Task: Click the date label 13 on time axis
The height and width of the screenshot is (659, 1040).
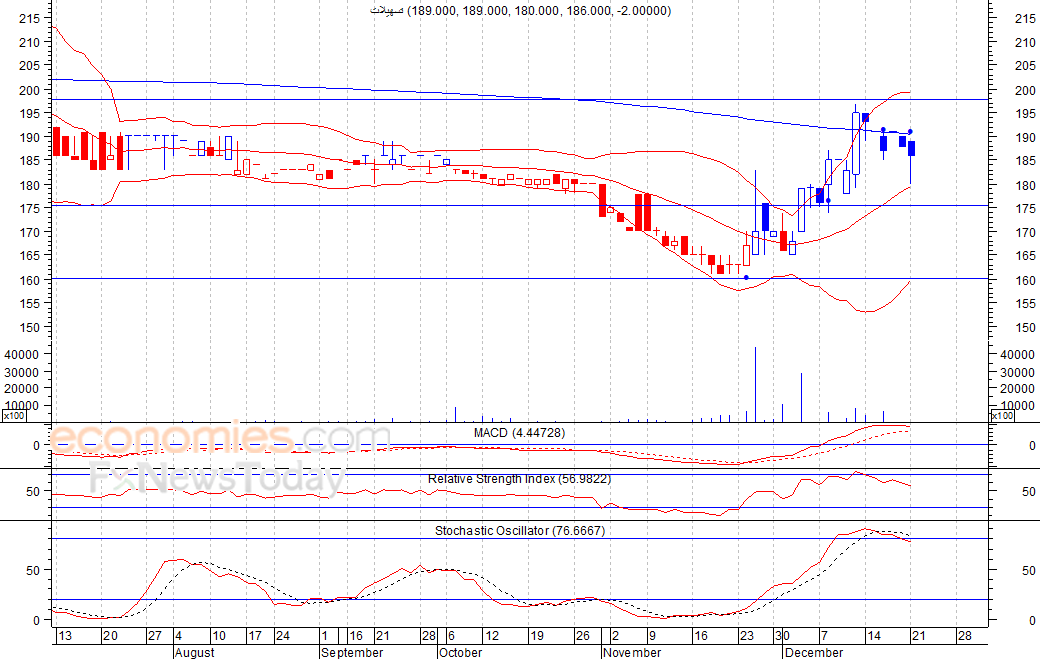Action: click(x=65, y=636)
